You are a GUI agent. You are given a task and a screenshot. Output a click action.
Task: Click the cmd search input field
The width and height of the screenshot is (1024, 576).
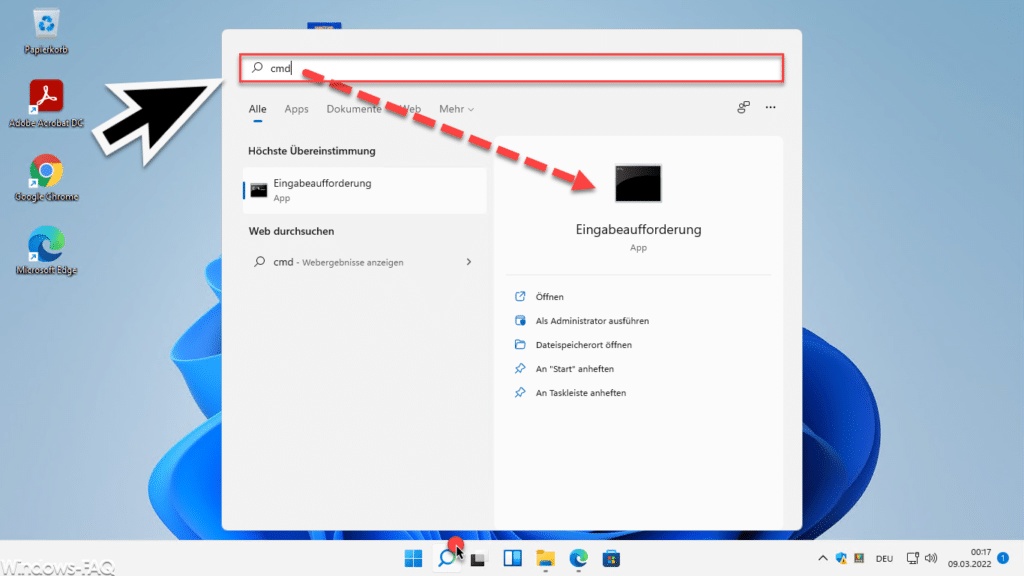point(511,68)
